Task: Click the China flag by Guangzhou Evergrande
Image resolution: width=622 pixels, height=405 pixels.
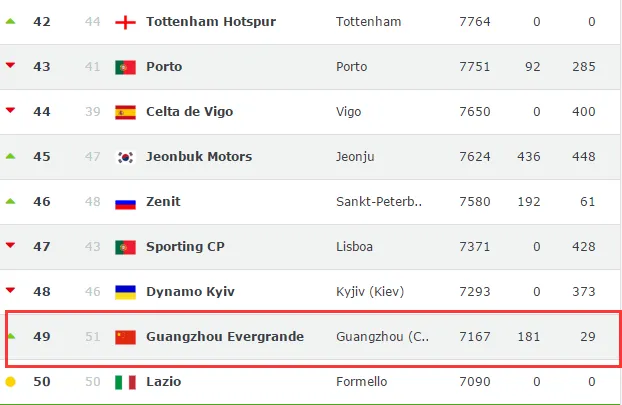Action: 125,337
